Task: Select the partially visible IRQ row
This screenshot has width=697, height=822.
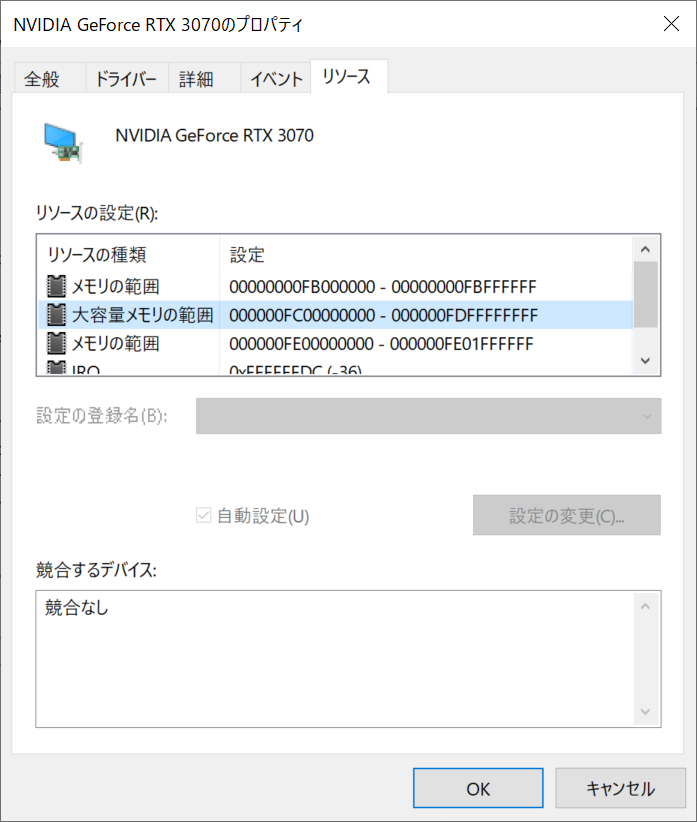Action: point(335,367)
